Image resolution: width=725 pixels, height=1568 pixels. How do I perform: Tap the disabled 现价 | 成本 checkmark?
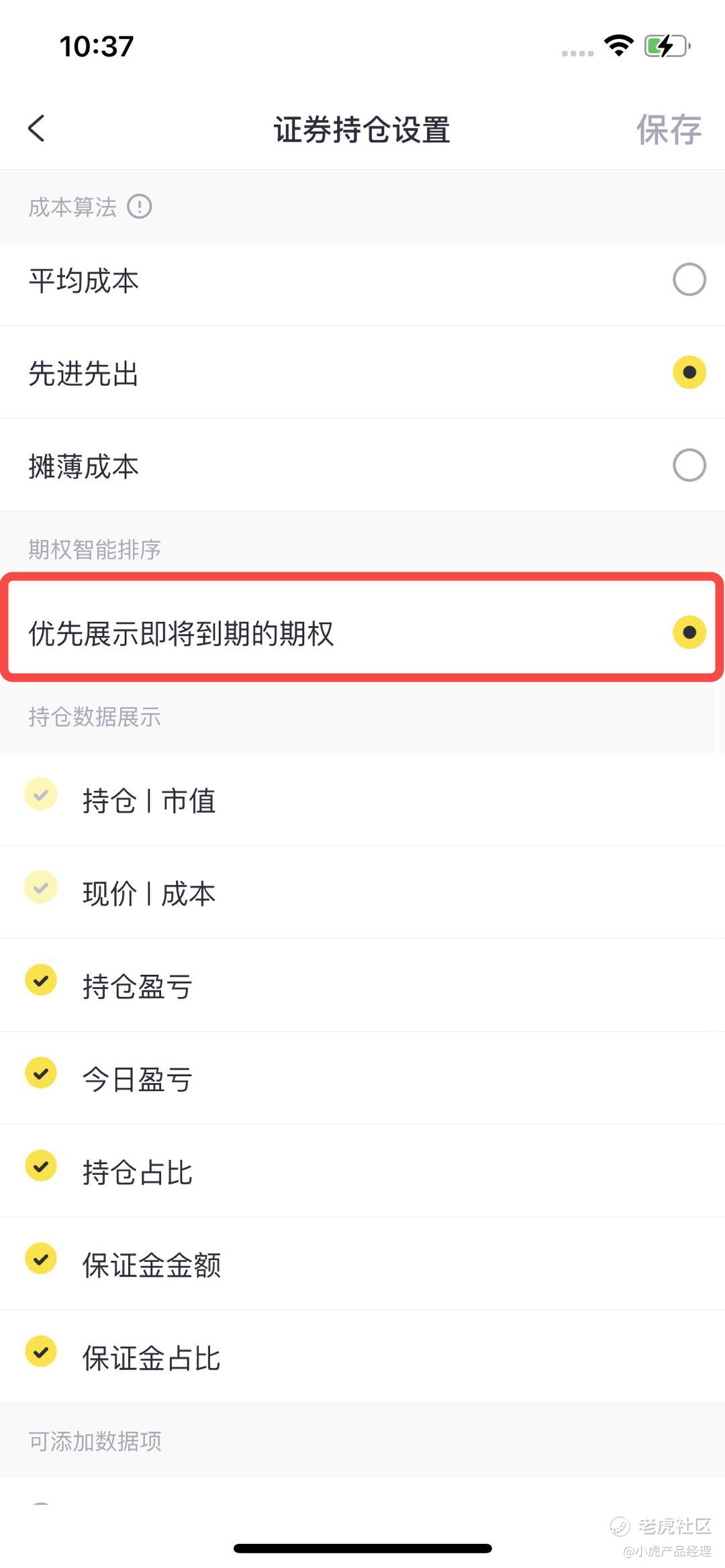41,888
